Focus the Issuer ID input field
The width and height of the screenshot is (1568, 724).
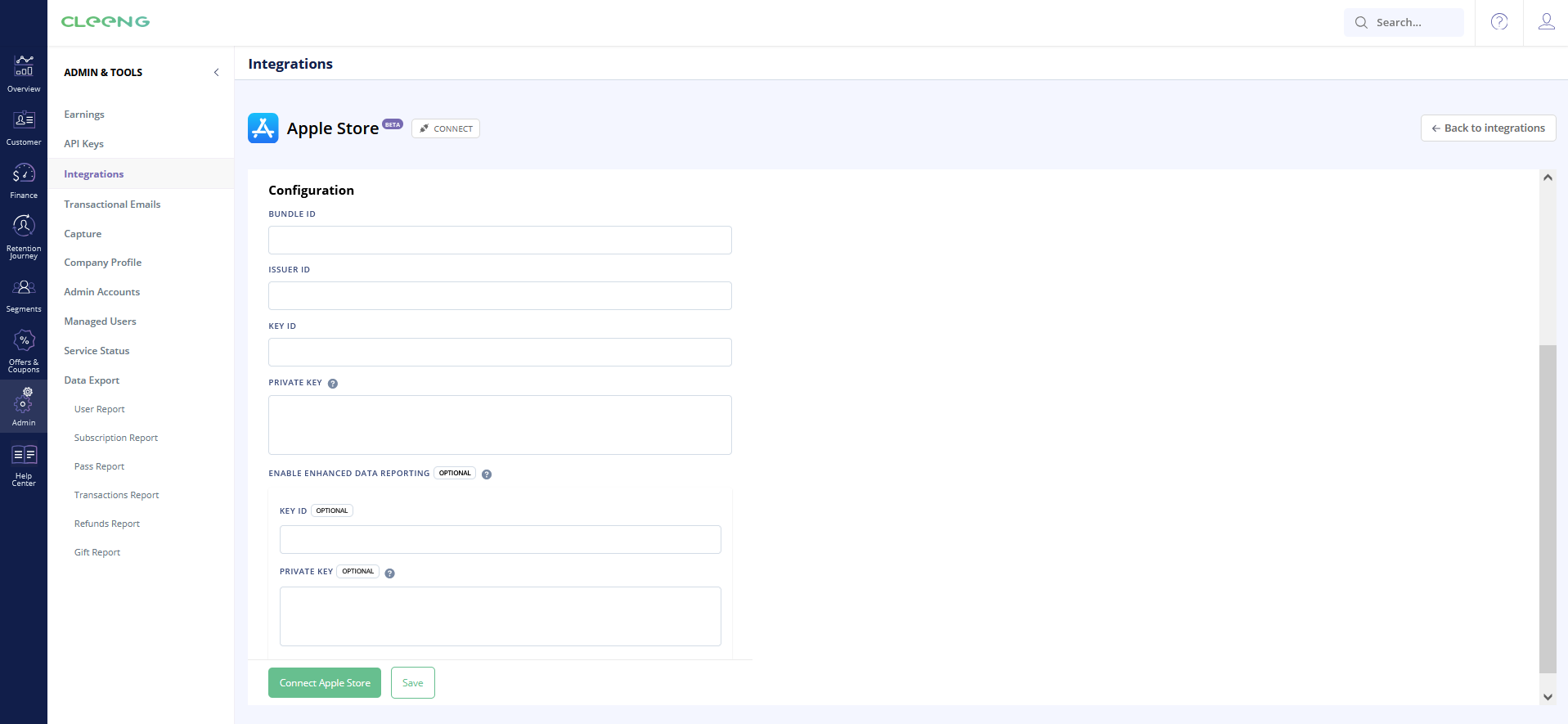[500, 296]
